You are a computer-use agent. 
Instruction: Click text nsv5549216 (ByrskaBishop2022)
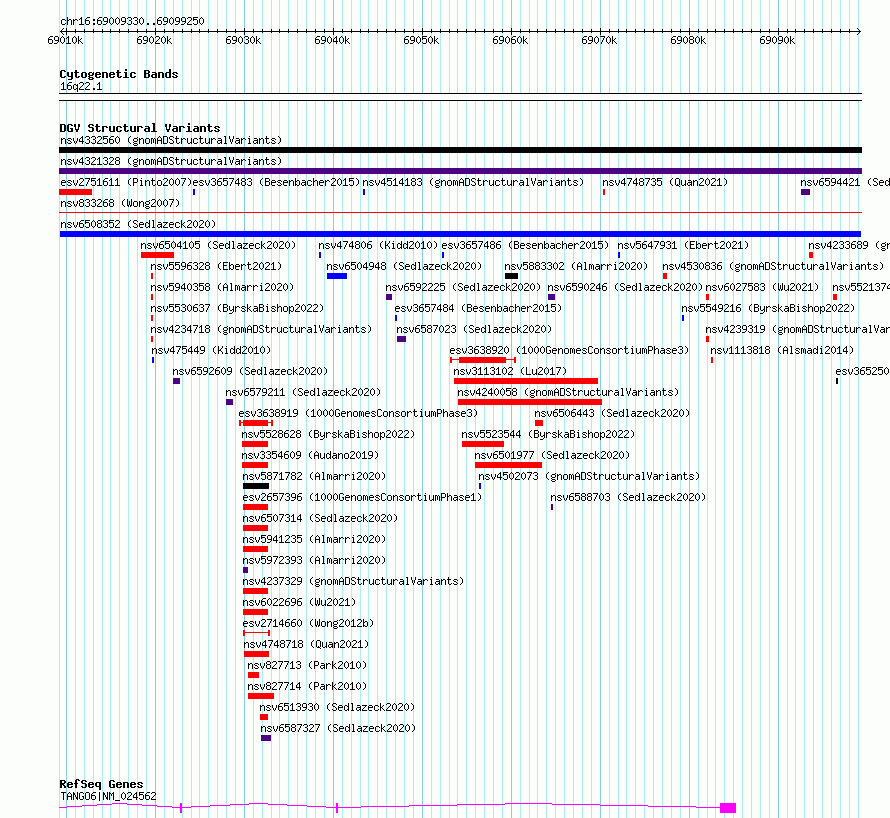pyautogui.click(x=768, y=308)
